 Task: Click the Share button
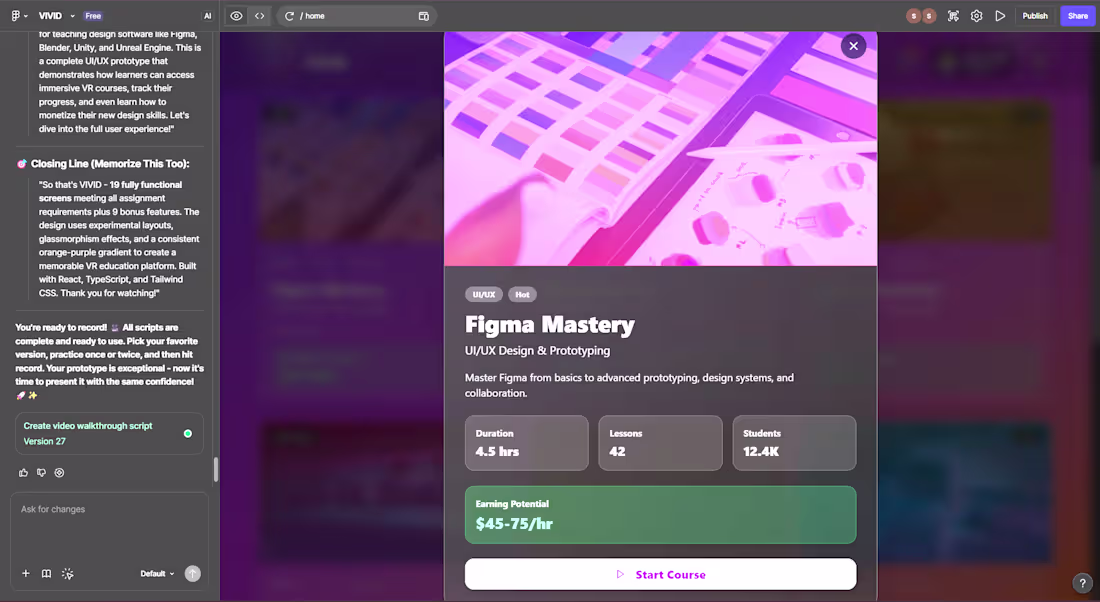(1078, 15)
